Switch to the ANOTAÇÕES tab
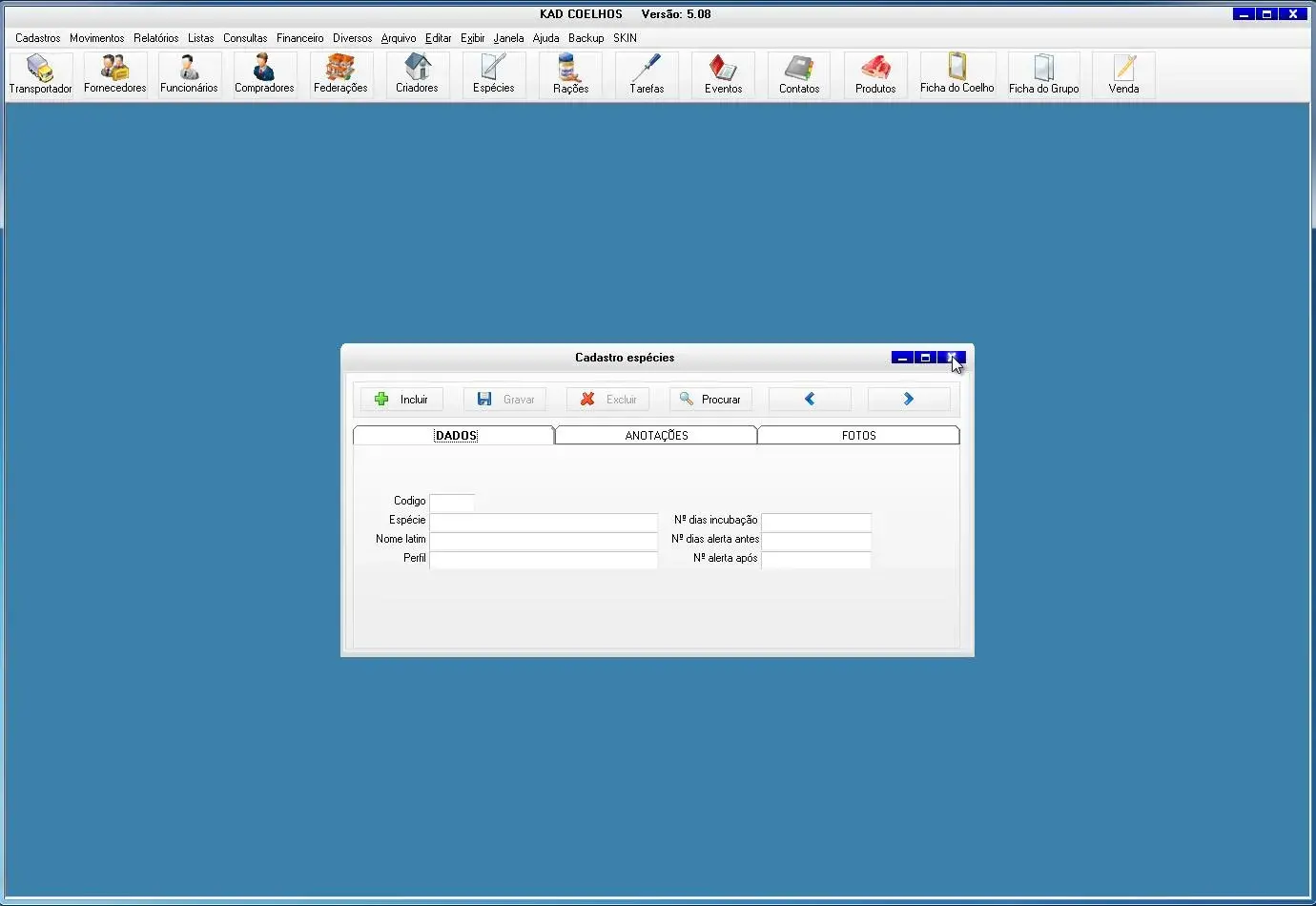The width and height of the screenshot is (1316, 906). click(656, 436)
